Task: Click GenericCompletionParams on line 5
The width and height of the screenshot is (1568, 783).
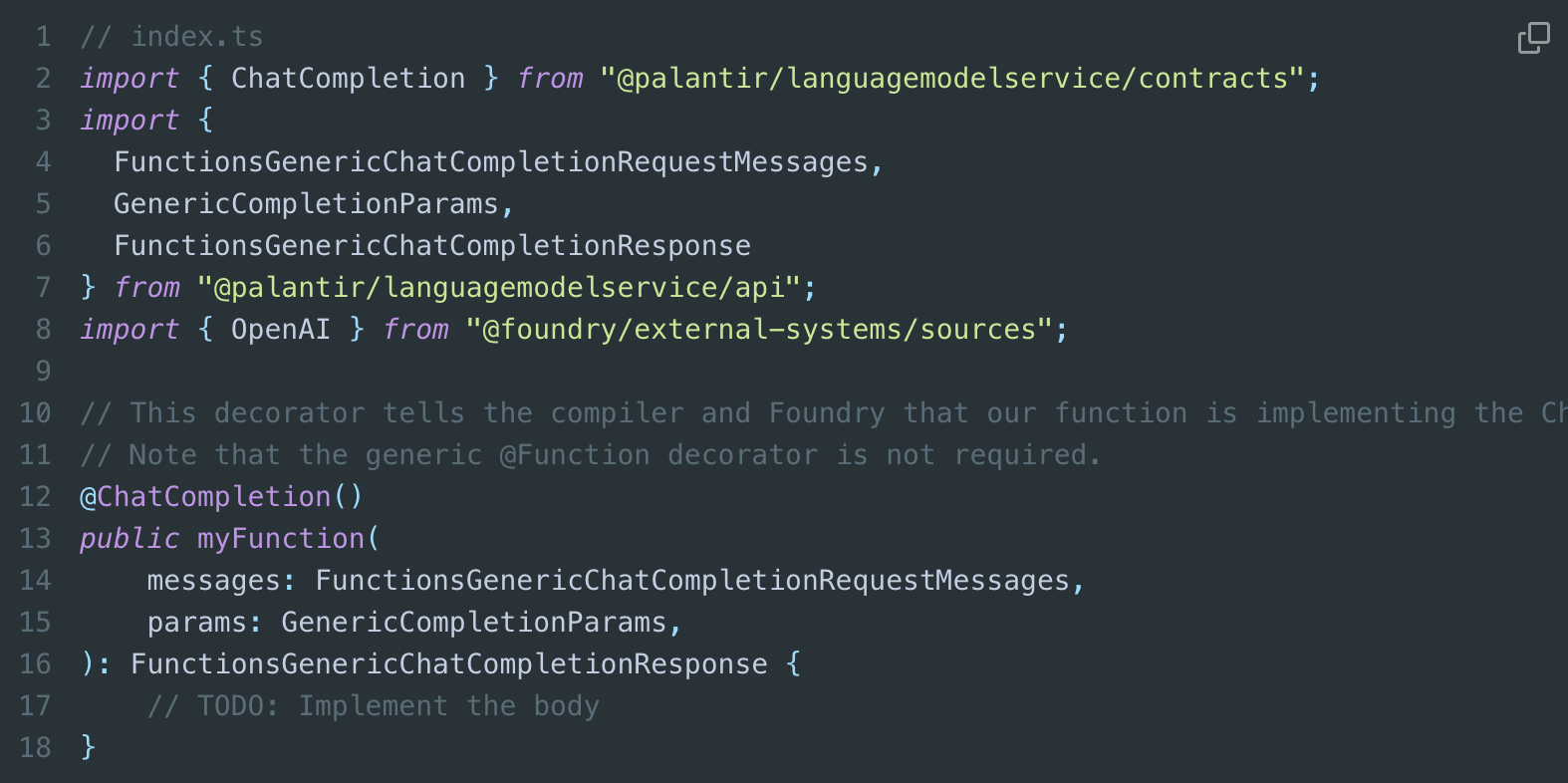Action: 306,204
